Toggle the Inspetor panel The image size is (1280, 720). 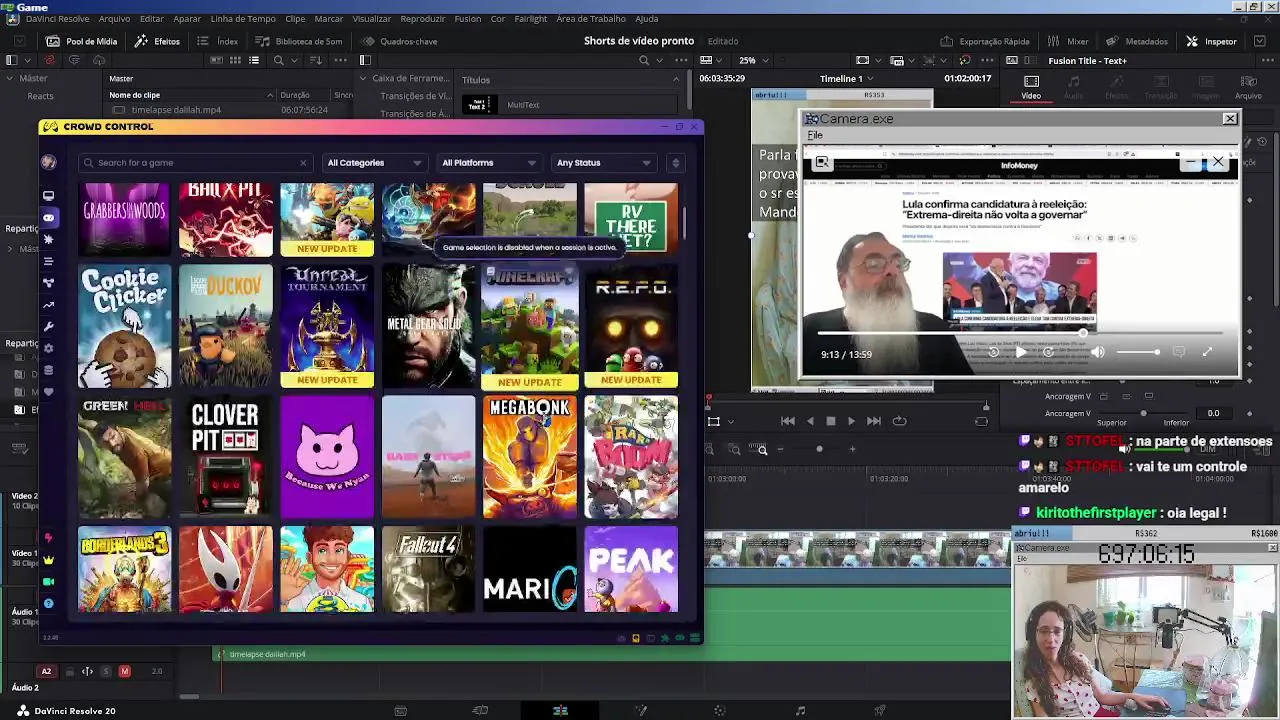click(1211, 41)
